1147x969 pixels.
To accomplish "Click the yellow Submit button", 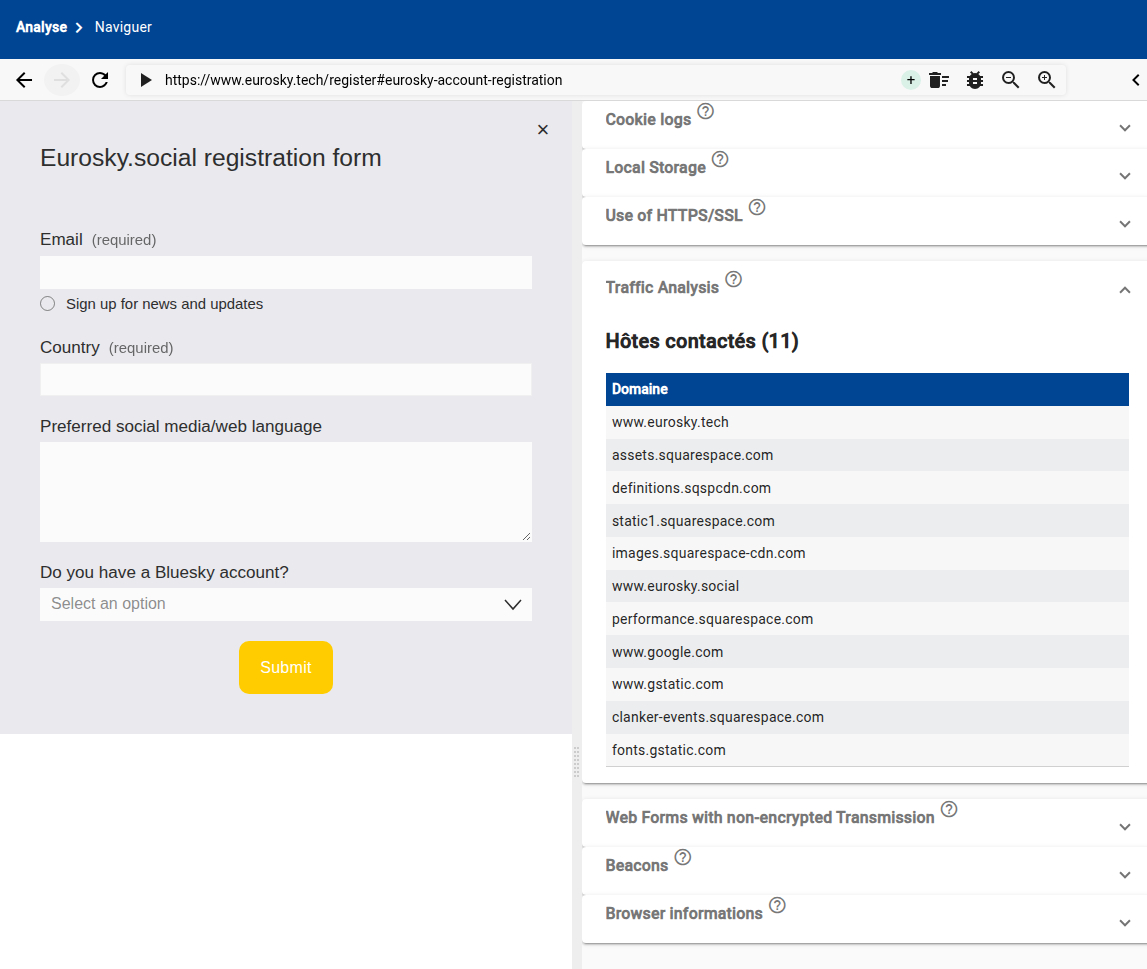I will [x=286, y=667].
